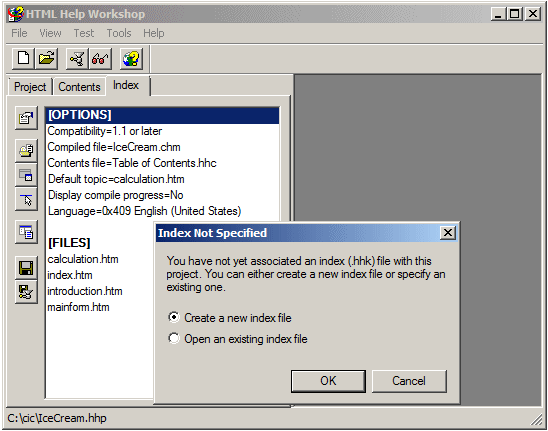Screen dimensions: 548x431
Task: Click the View compiled file glasses icon
Action: click(x=100, y=58)
